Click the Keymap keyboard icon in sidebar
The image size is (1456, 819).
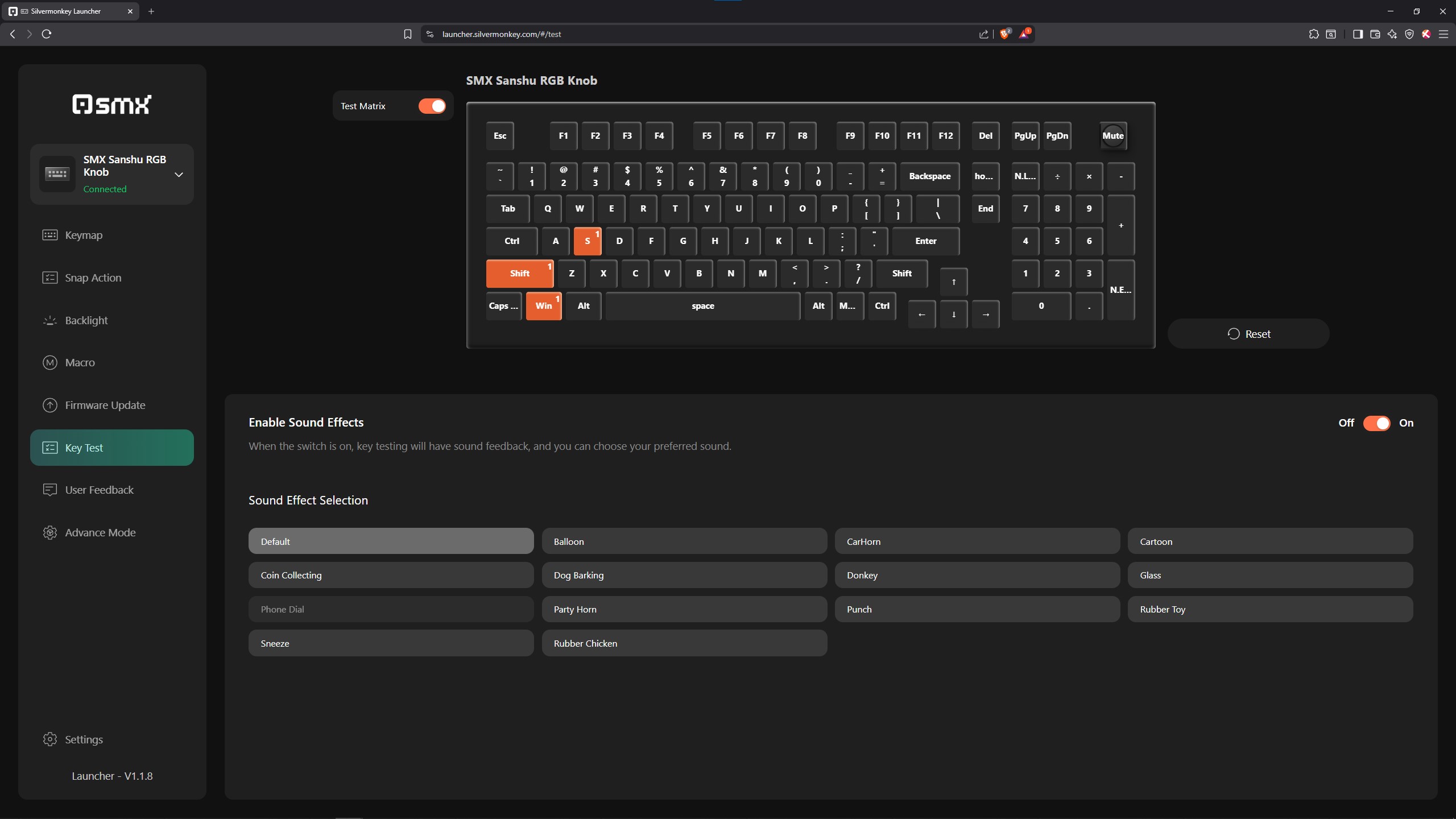point(50,235)
